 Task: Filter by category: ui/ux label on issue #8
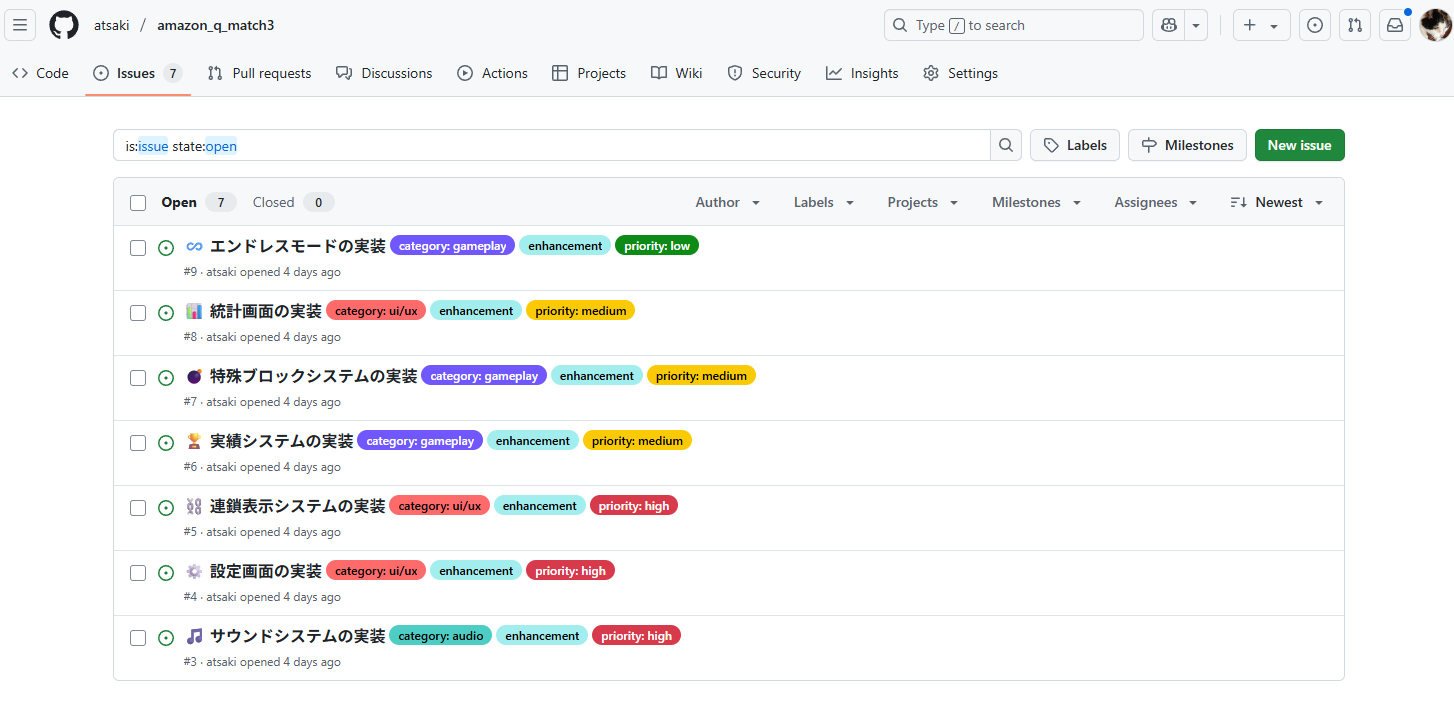point(376,310)
